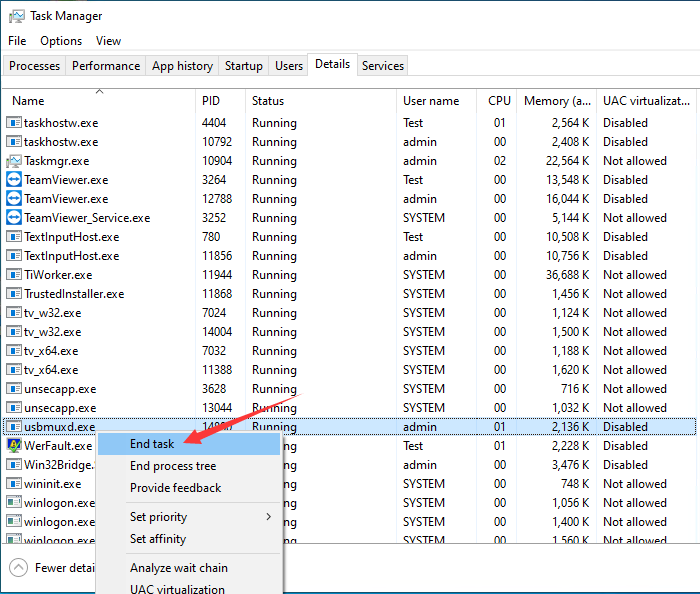The width and height of the screenshot is (700, 594).
Task: Open the Options menu
Action: point(61,41)
